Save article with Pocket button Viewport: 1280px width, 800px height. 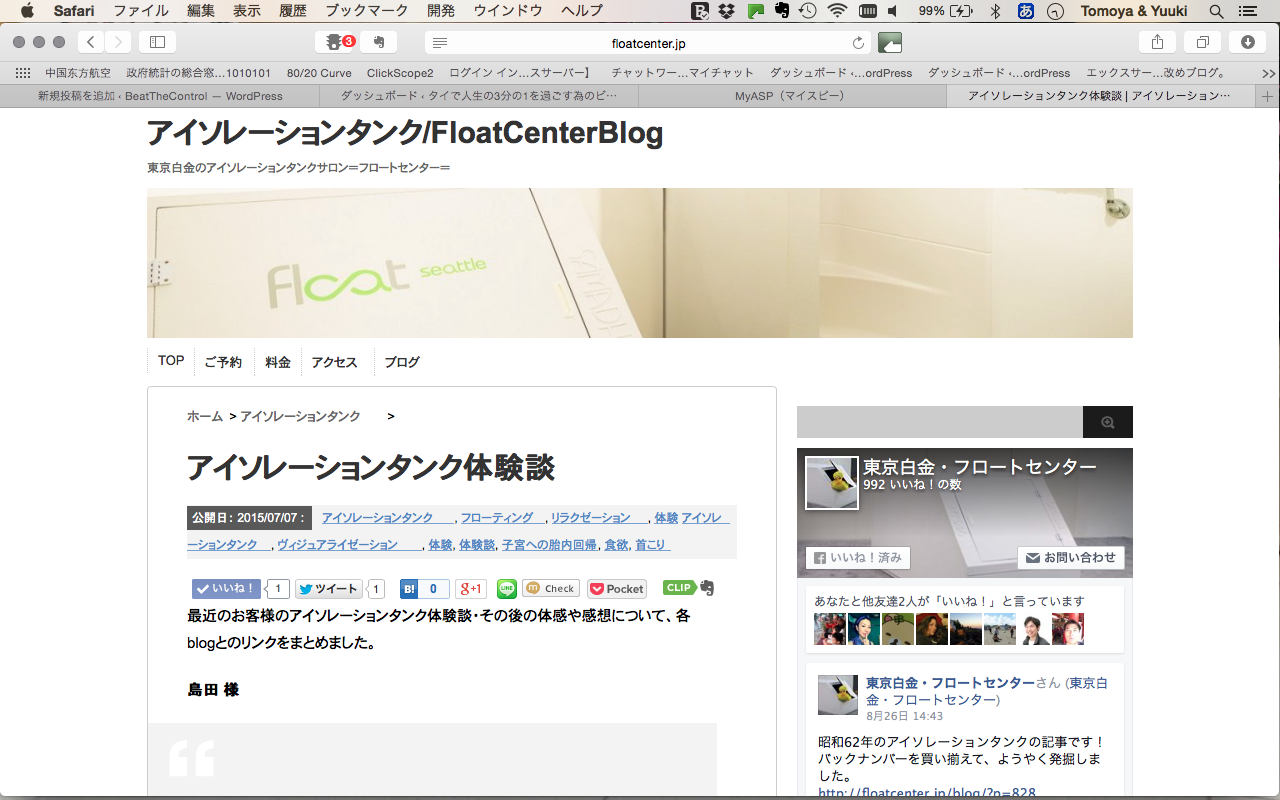(x=617, y=589)
